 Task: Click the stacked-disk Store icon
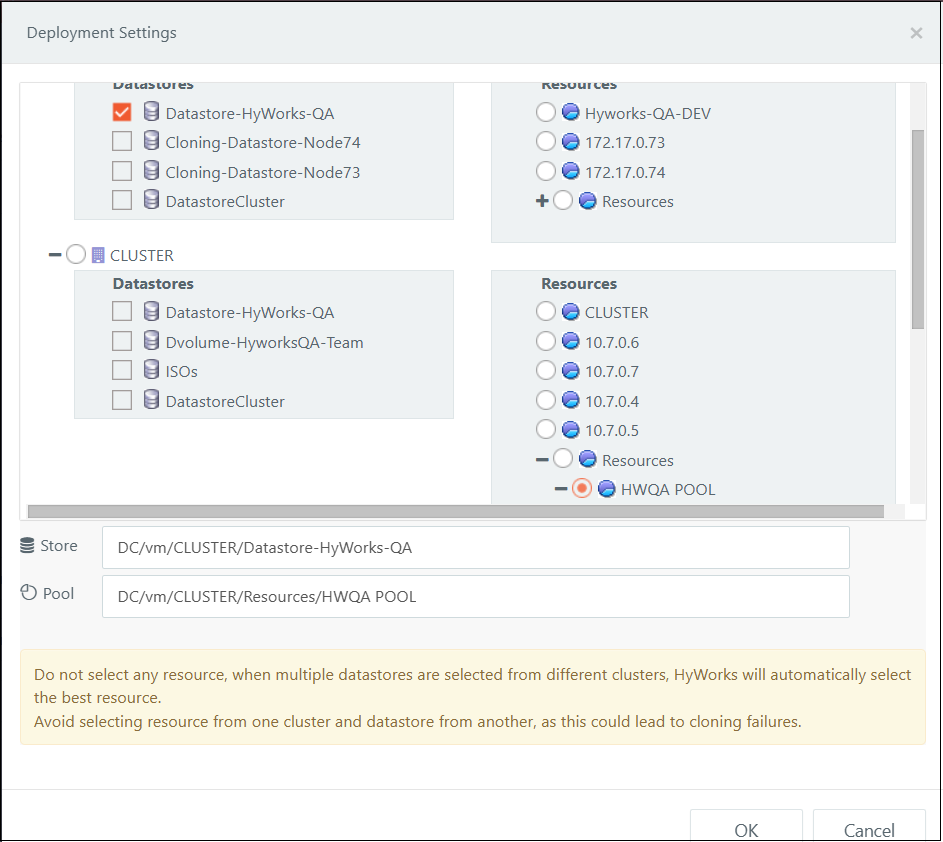tap(27, 545)
